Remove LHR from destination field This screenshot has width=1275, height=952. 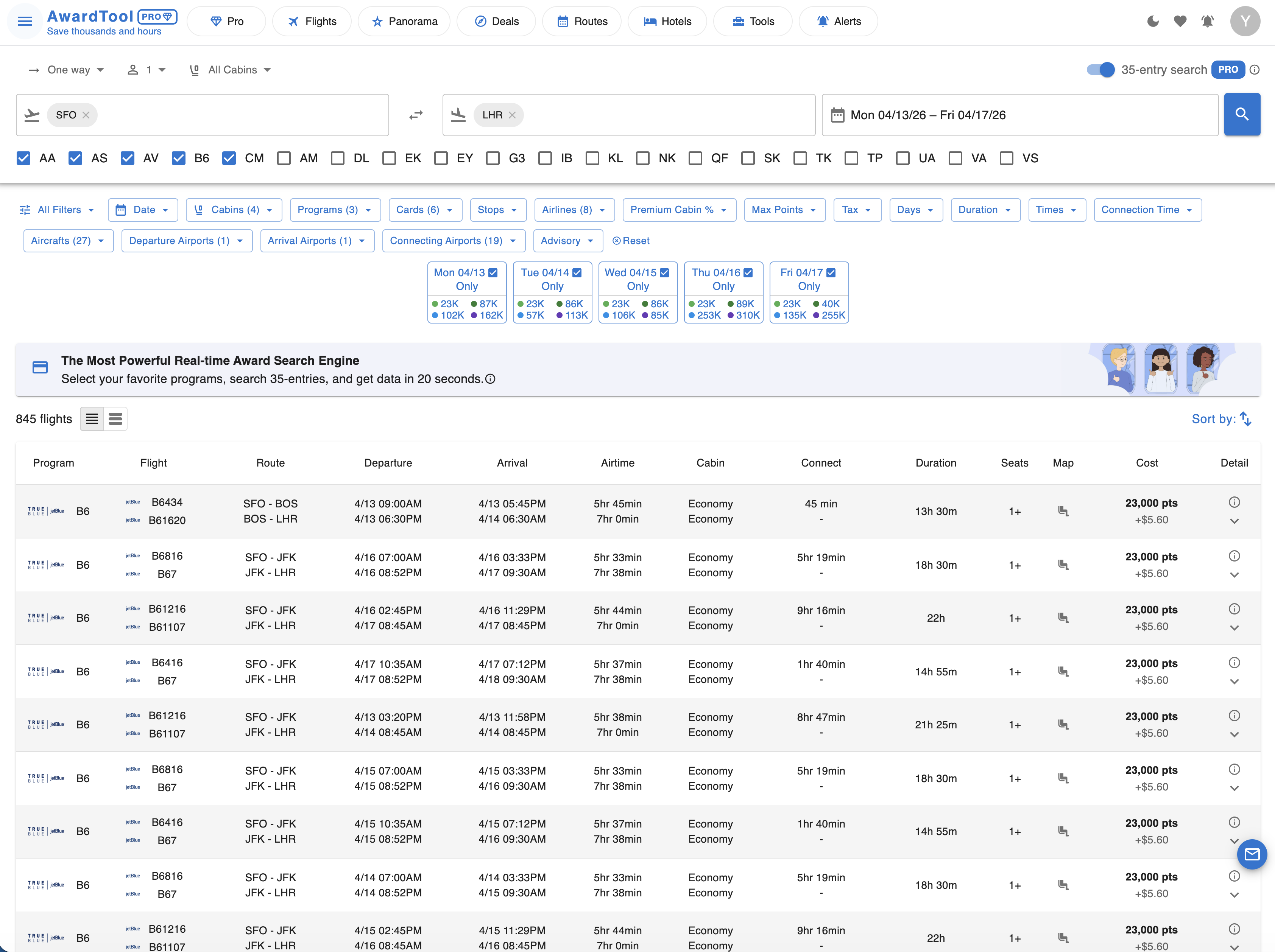tap(512, 115)
